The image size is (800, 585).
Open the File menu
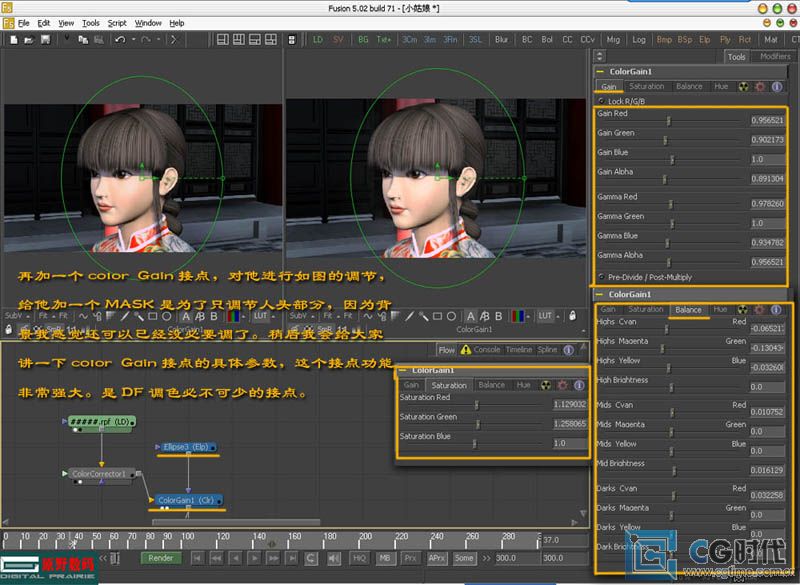(x=23, y=23)
